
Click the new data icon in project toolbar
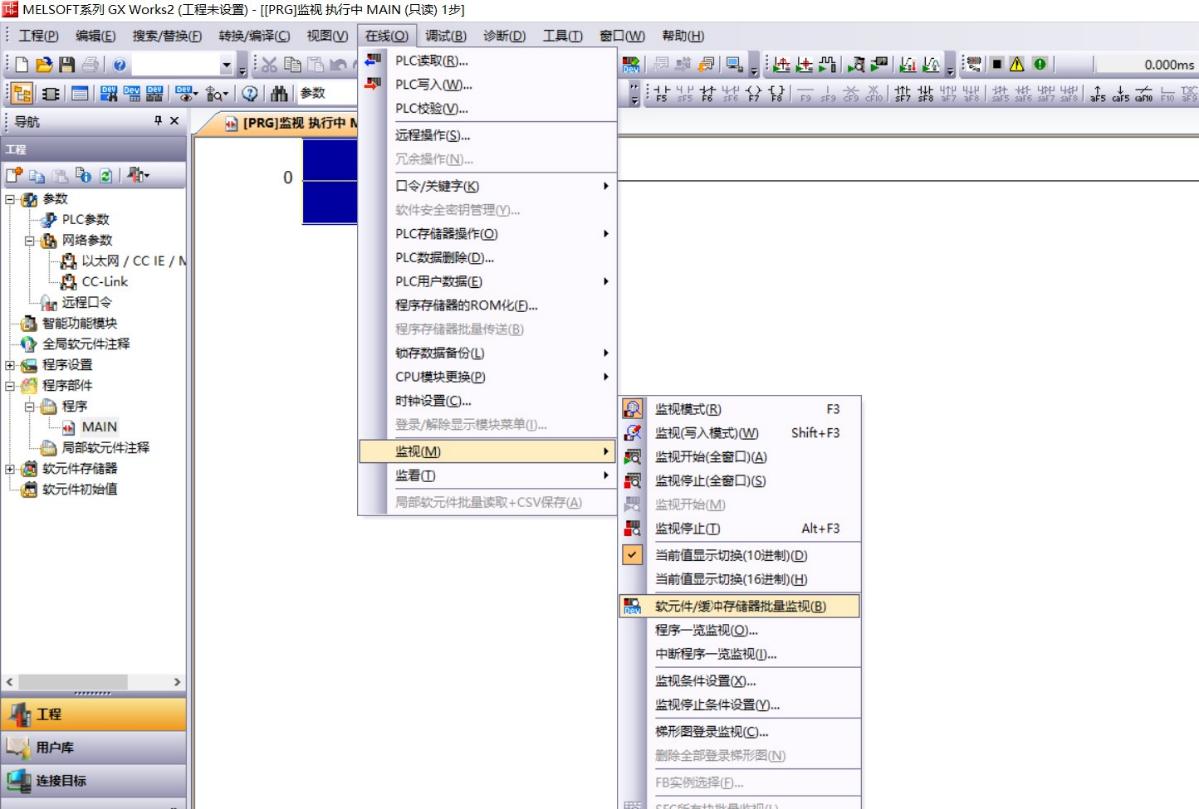[14, 175]
